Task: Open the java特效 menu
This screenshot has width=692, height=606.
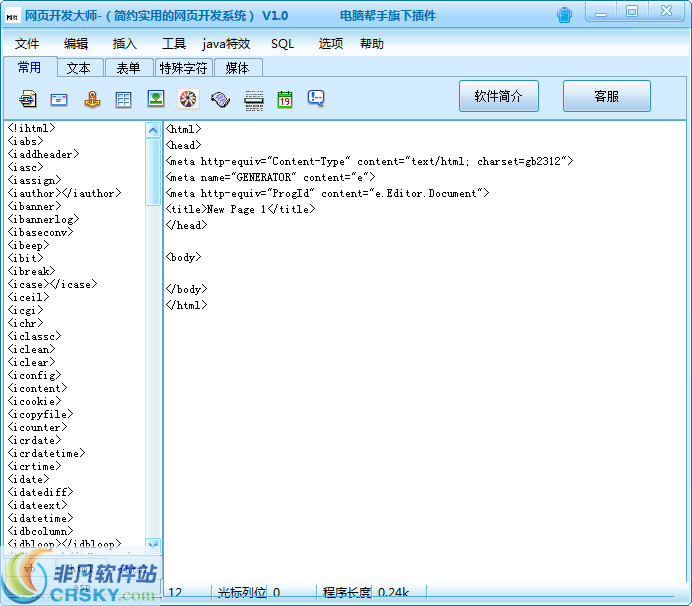Action: tap(226, 44)
